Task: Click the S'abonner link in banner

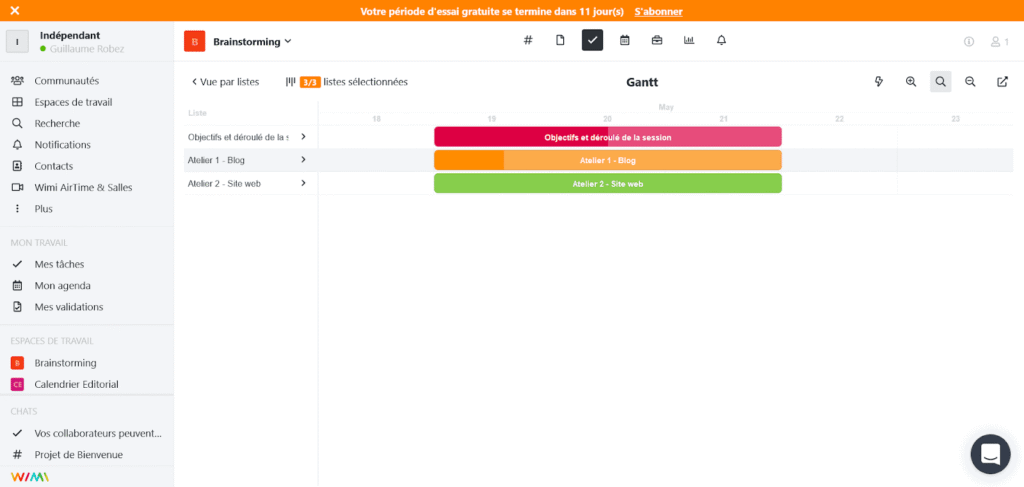Action: click(x=659, y=11)
